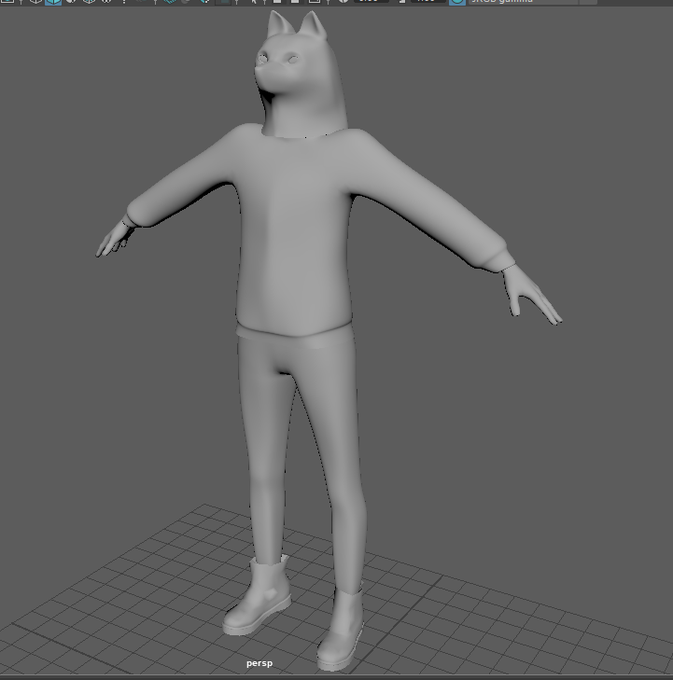The height and width of the screenshot is (680, 673).
Task: Switch viewport to wireframe display
Action: click(x=36, y=1)
